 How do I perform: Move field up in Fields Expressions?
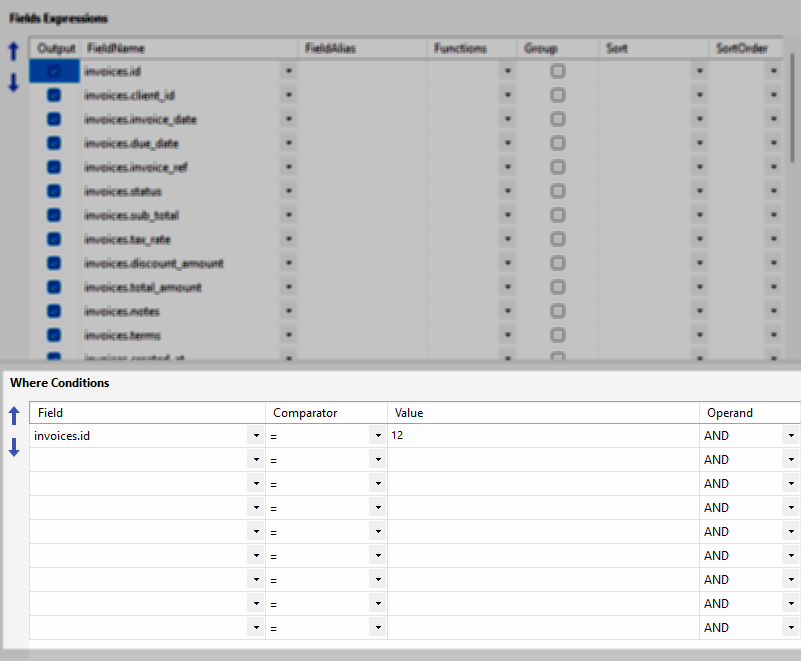[14, 51]
